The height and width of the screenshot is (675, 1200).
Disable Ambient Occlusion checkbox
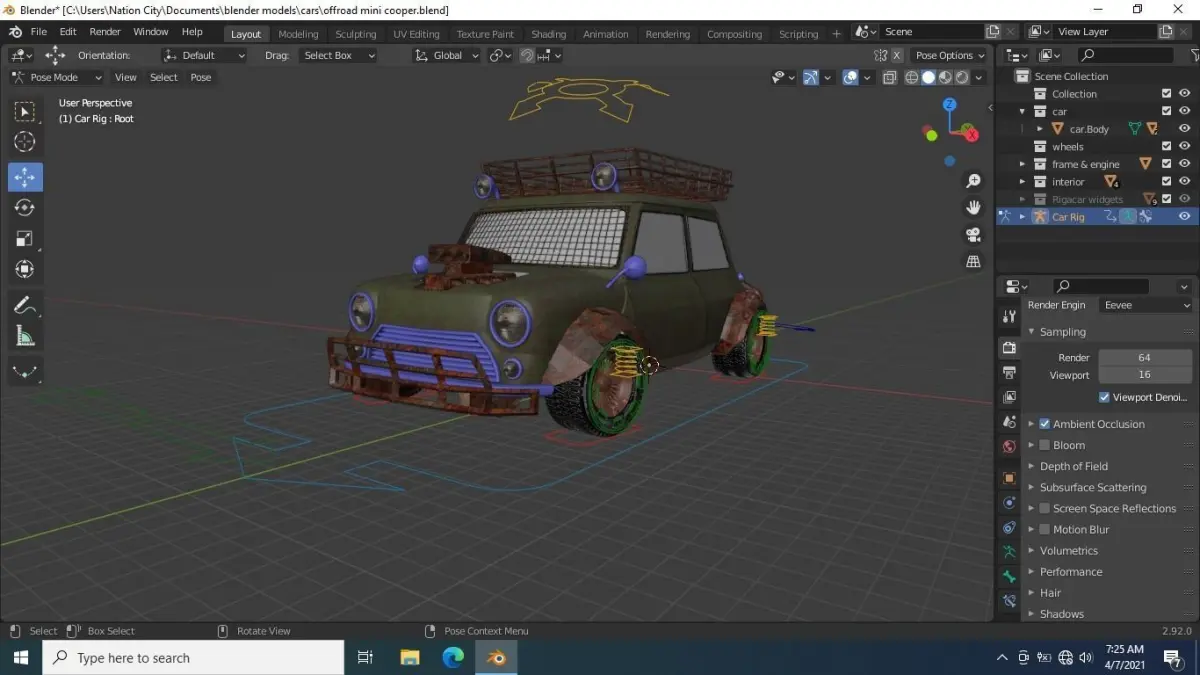[x=1044, y=424]
